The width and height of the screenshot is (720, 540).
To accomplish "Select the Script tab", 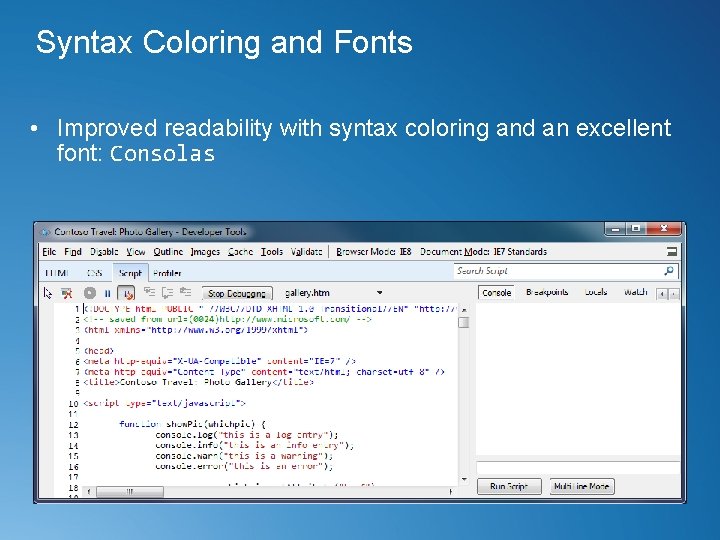I will pos(130,273).
